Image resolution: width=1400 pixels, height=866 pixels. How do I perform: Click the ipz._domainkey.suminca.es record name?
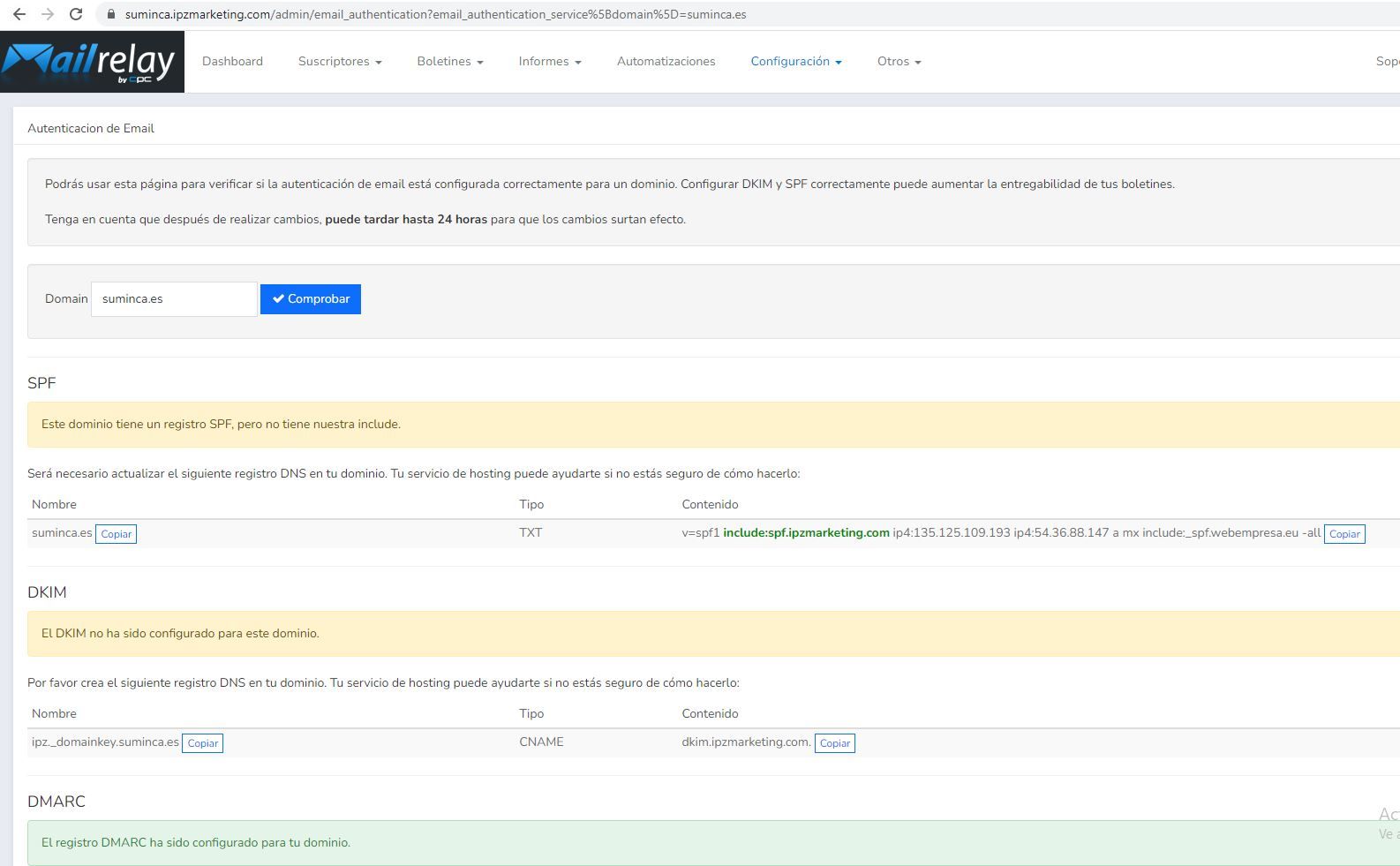point(105,742)
